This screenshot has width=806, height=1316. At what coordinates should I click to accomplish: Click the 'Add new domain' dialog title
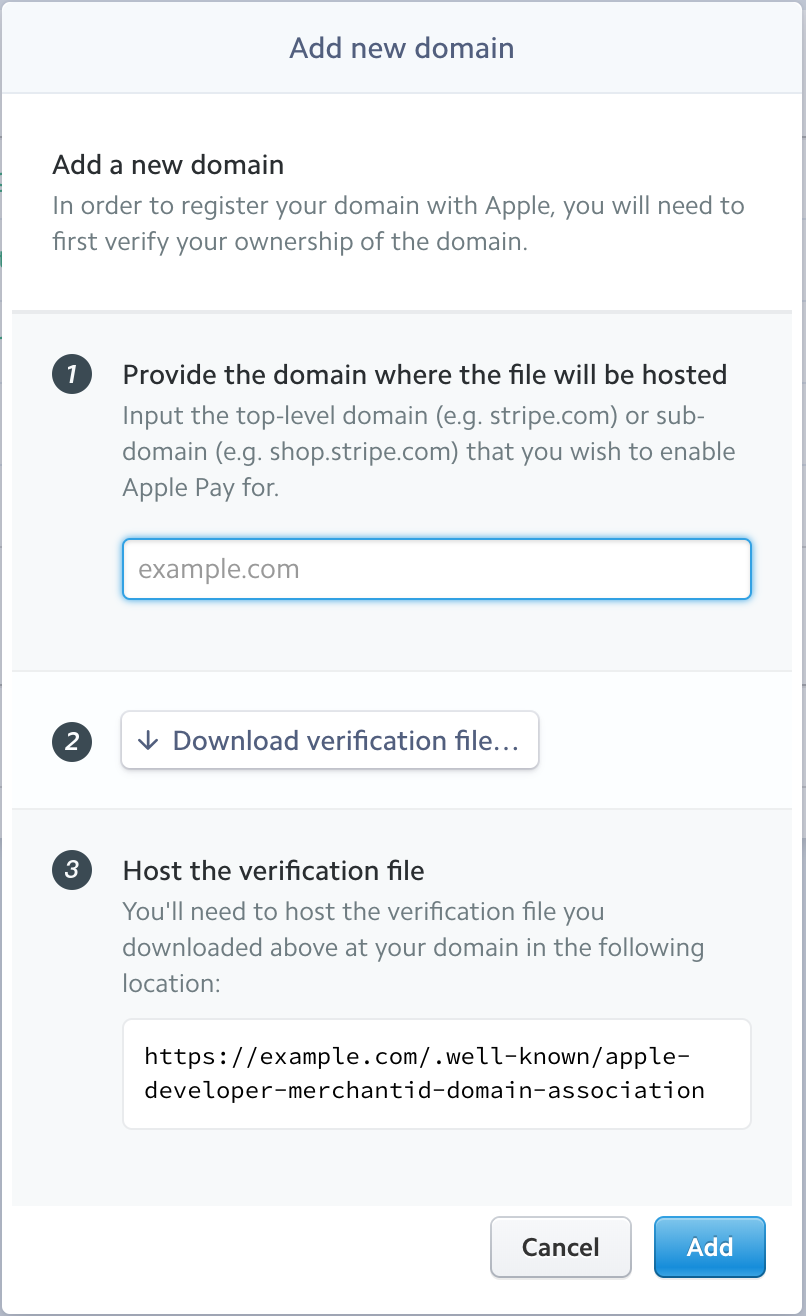tap(402, 48)
